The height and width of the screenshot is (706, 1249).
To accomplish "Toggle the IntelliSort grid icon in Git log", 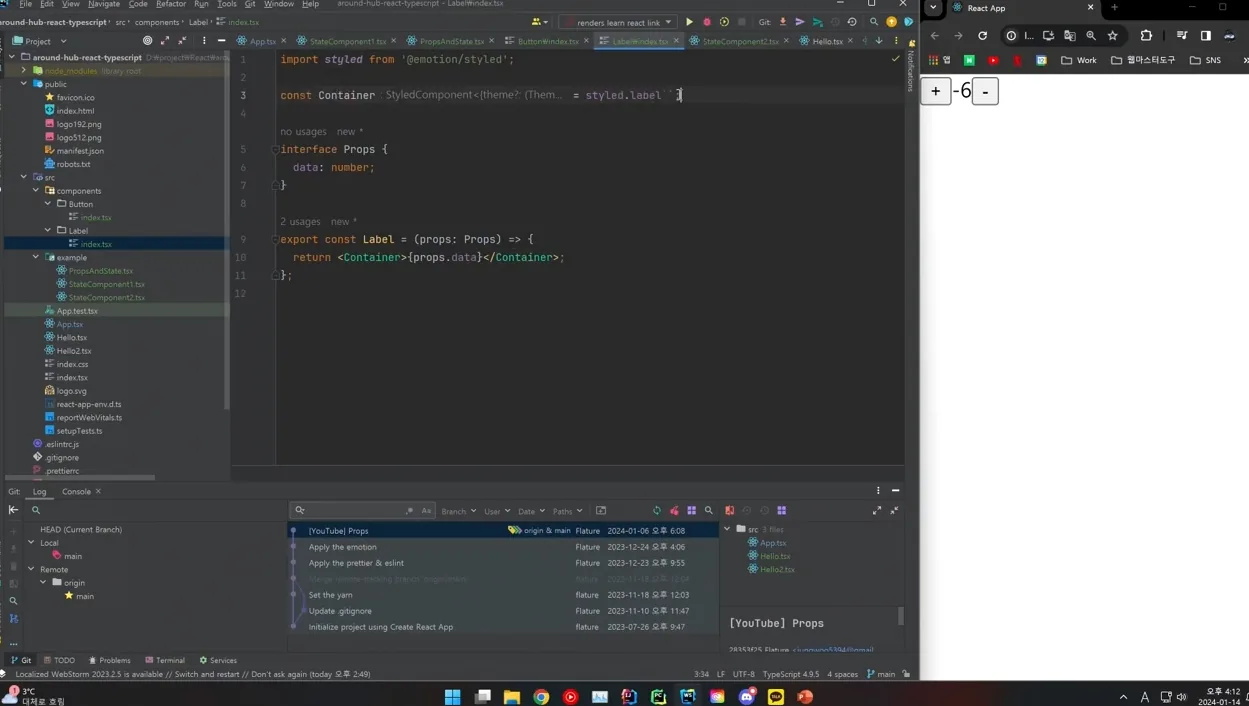I will tap(692, 511).
